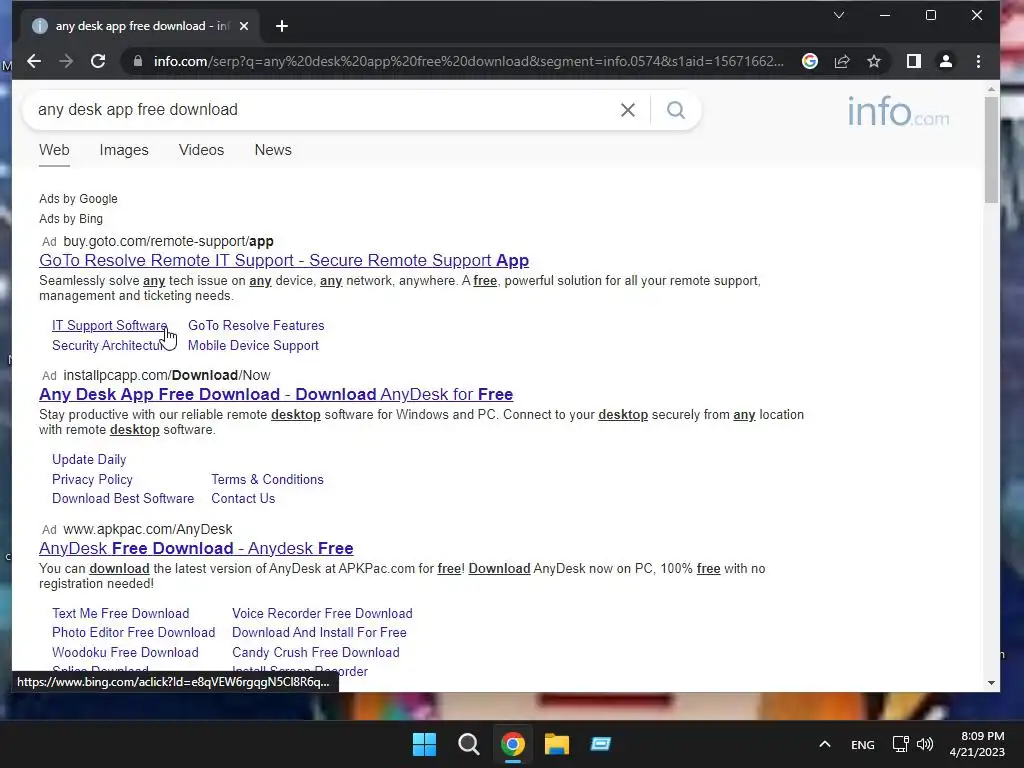The image size is (1024, 768).
Task: Open the browser side panel
Action: pos(914,61)
